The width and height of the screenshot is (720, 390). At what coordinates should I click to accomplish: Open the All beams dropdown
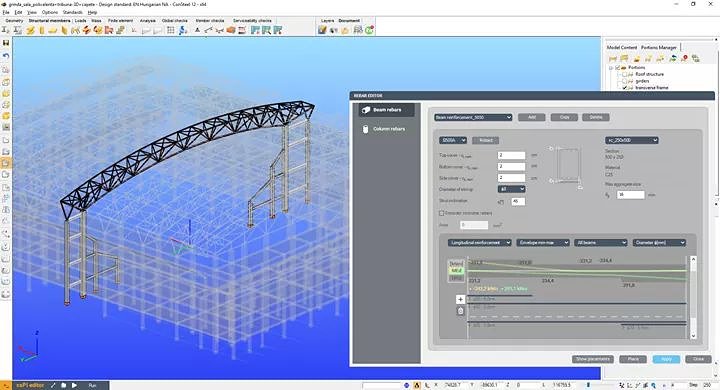(x=601, y=243)
